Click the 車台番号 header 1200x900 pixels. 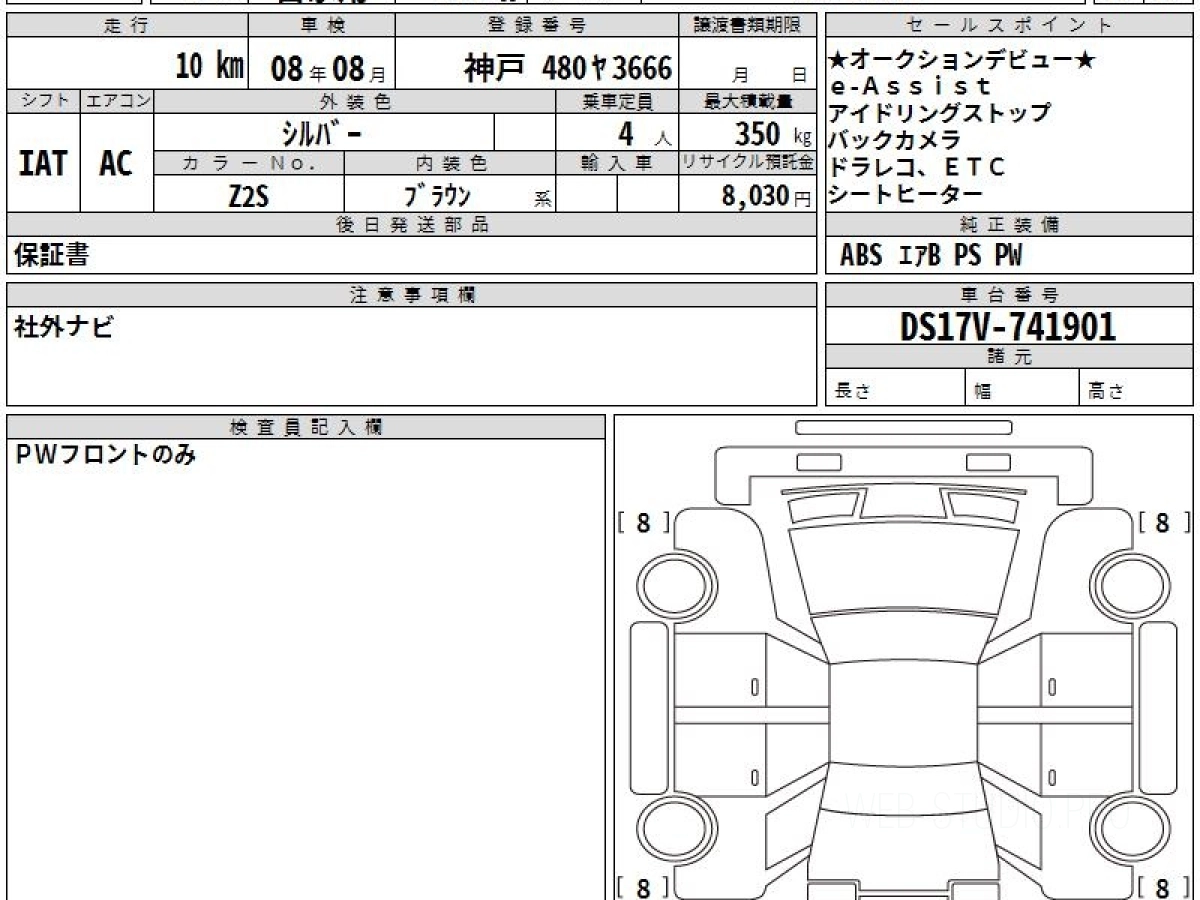[1009, 295]
